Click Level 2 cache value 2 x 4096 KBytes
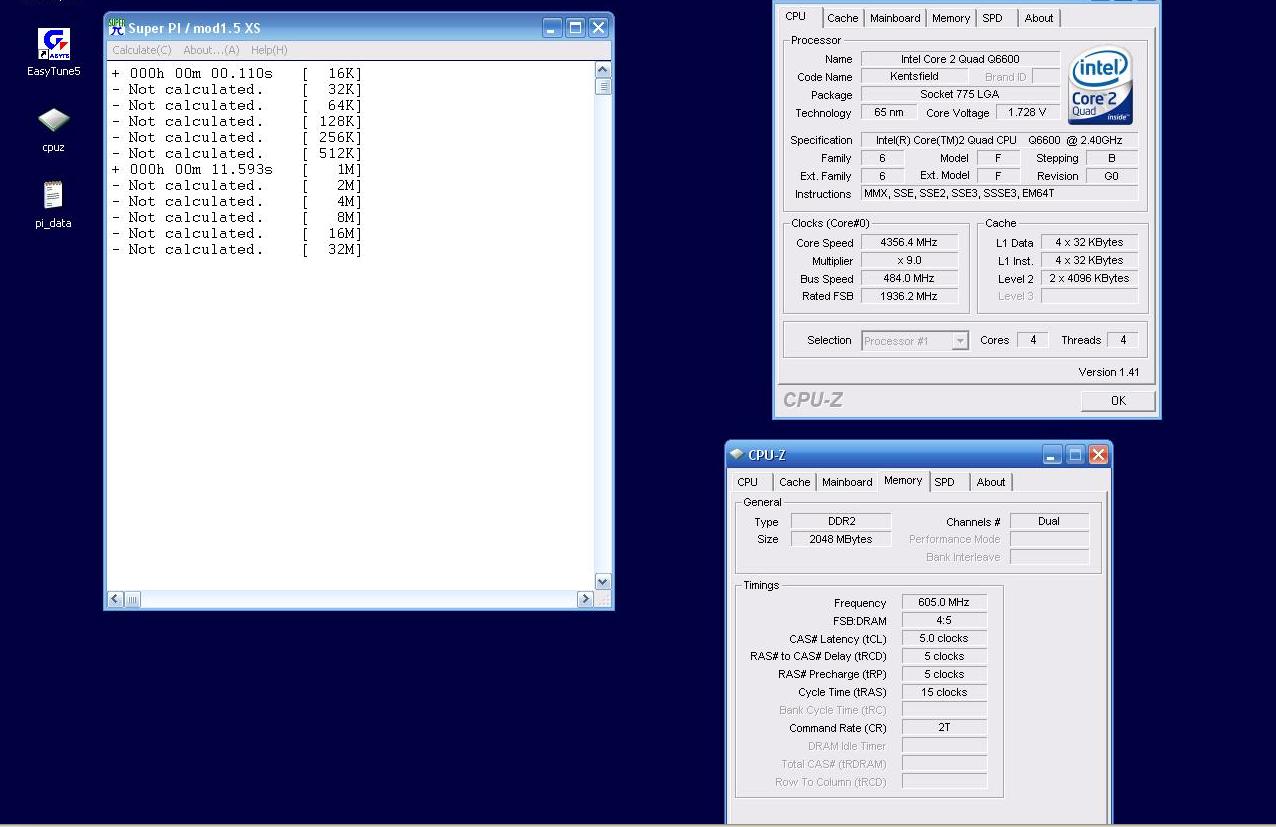This screenshot has height=827, width=1276. click(1089, 278)
